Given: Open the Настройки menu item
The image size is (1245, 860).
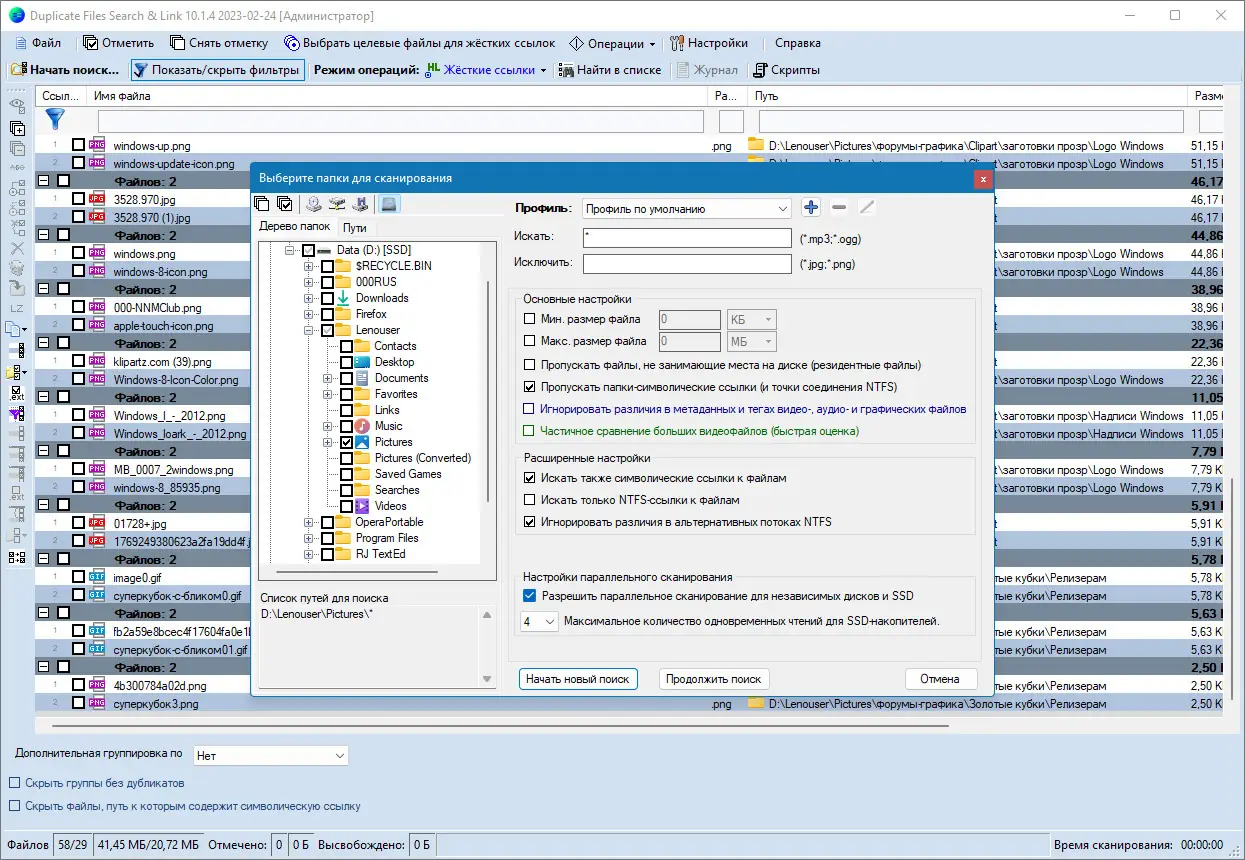Looking at the screenshot, I should [x=709, y=43].
